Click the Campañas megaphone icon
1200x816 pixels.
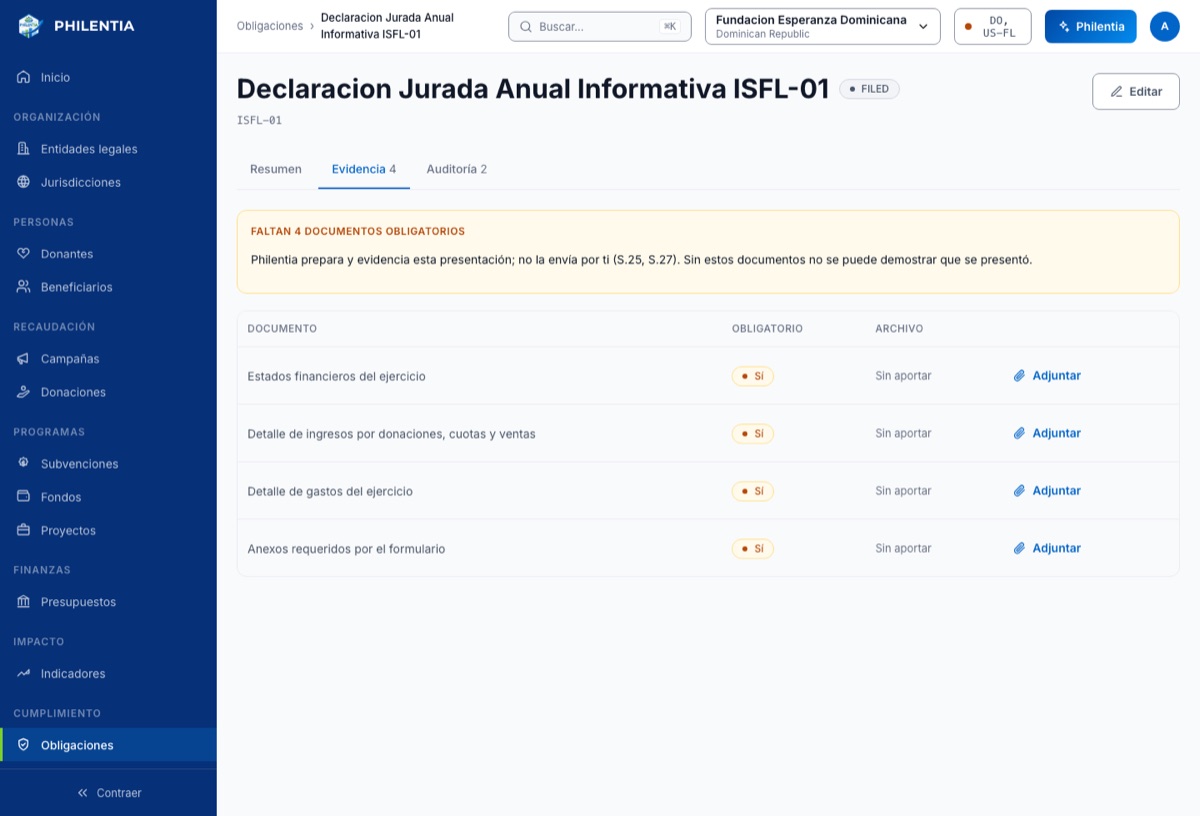24,359
